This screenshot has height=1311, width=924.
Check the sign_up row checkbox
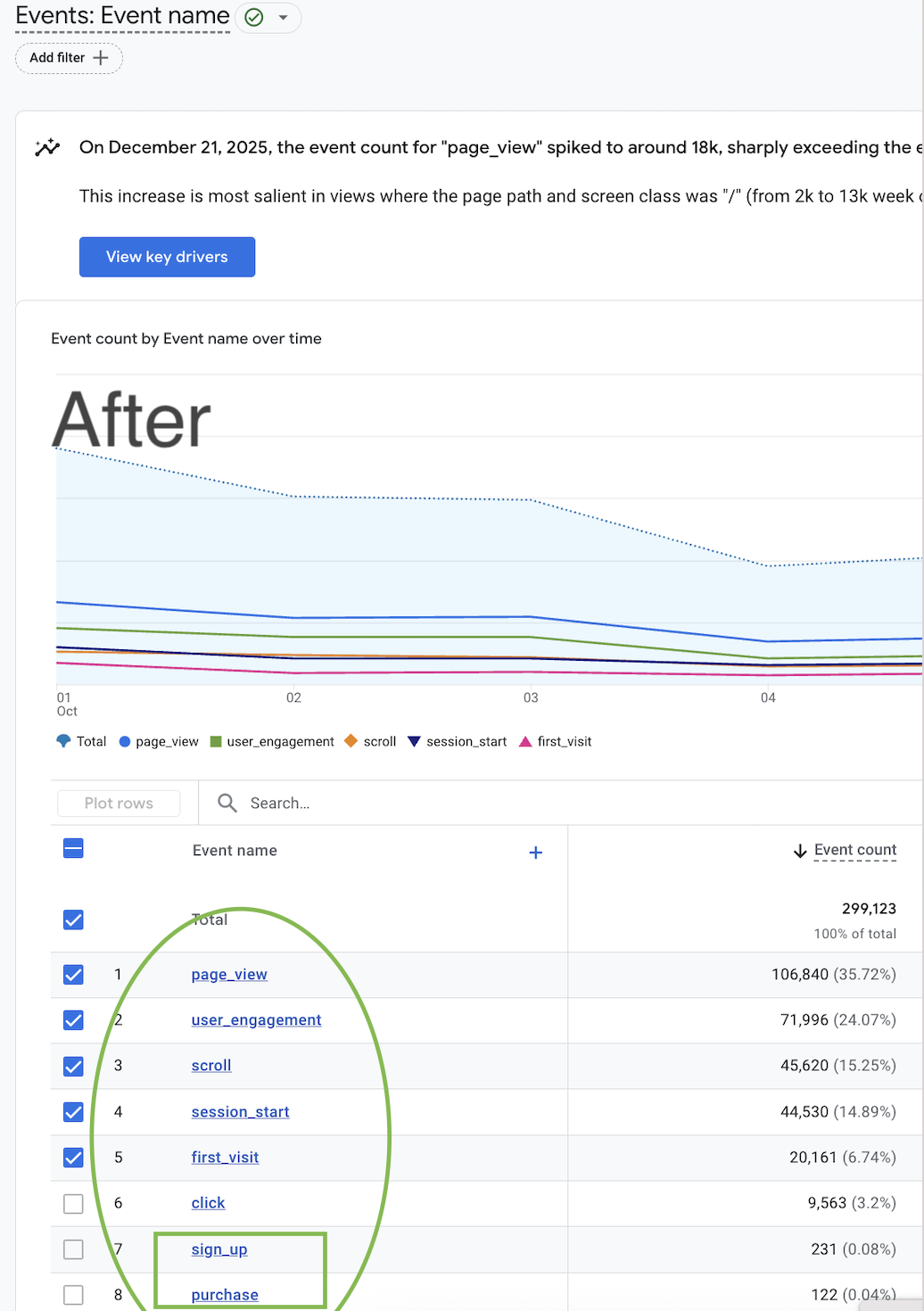click(74, 1249)
